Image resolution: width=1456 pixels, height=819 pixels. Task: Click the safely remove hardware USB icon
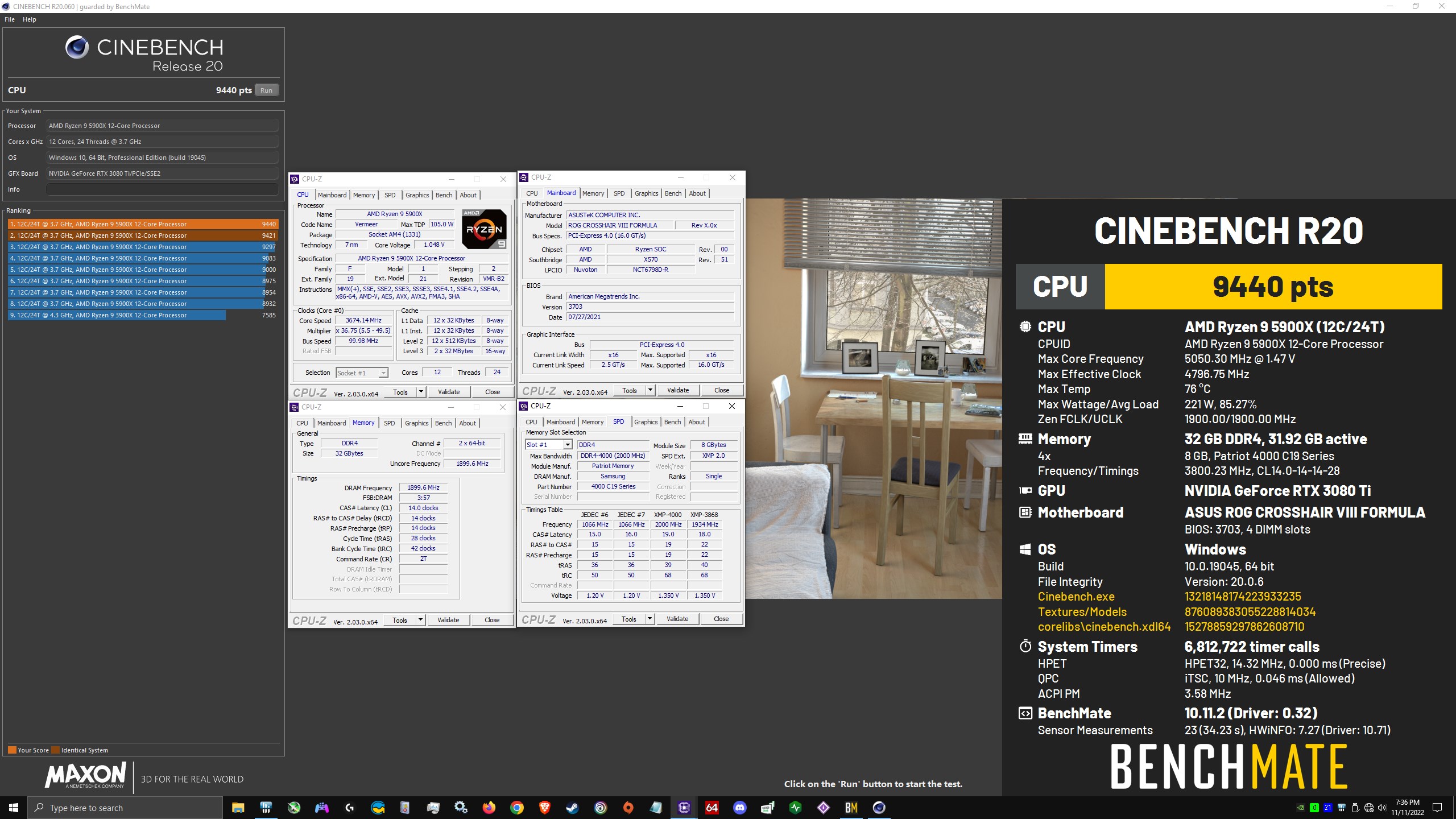click(x=1355, y=808)
